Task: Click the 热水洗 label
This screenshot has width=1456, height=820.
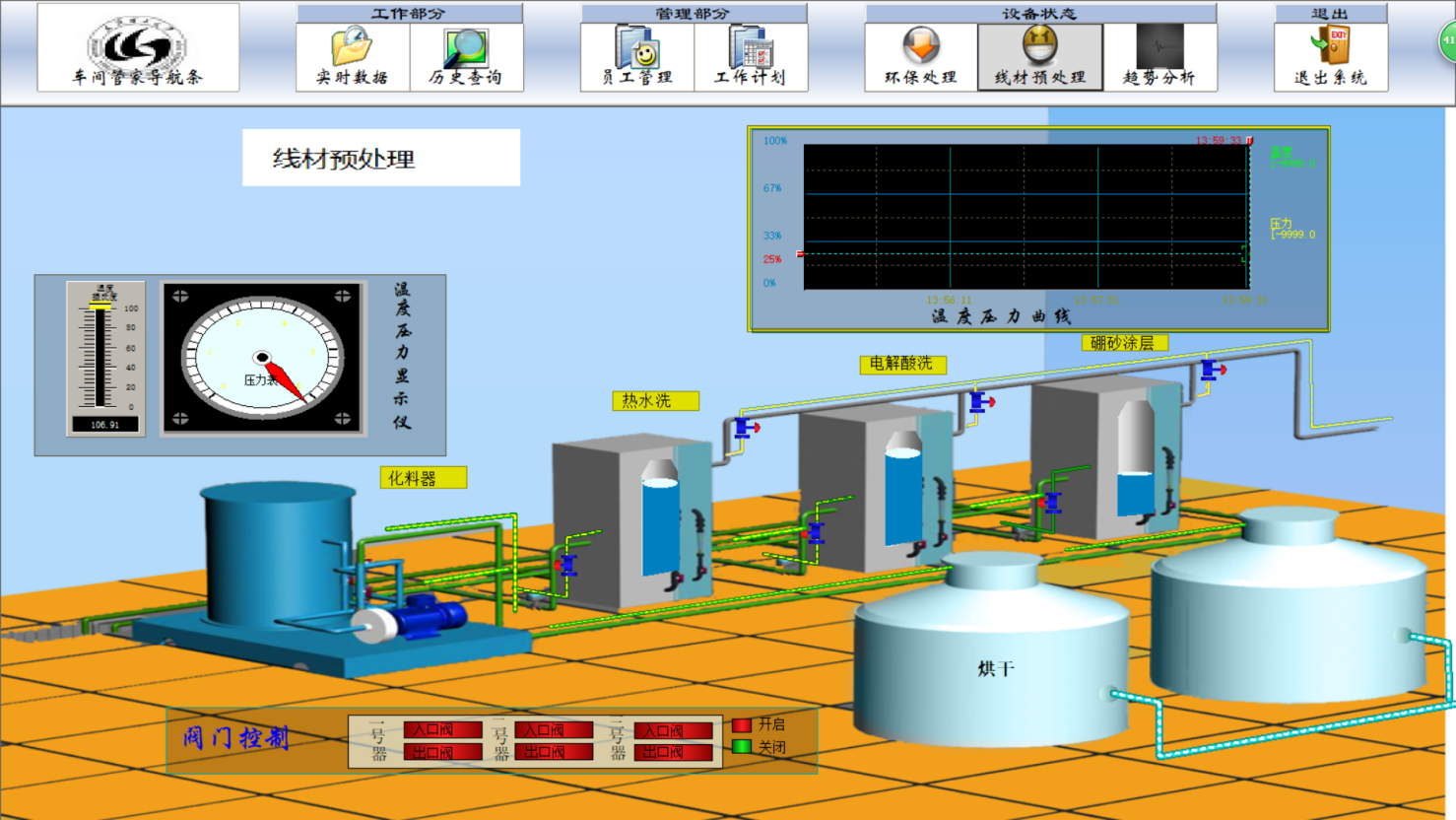Action: click(x=655, y=401)
